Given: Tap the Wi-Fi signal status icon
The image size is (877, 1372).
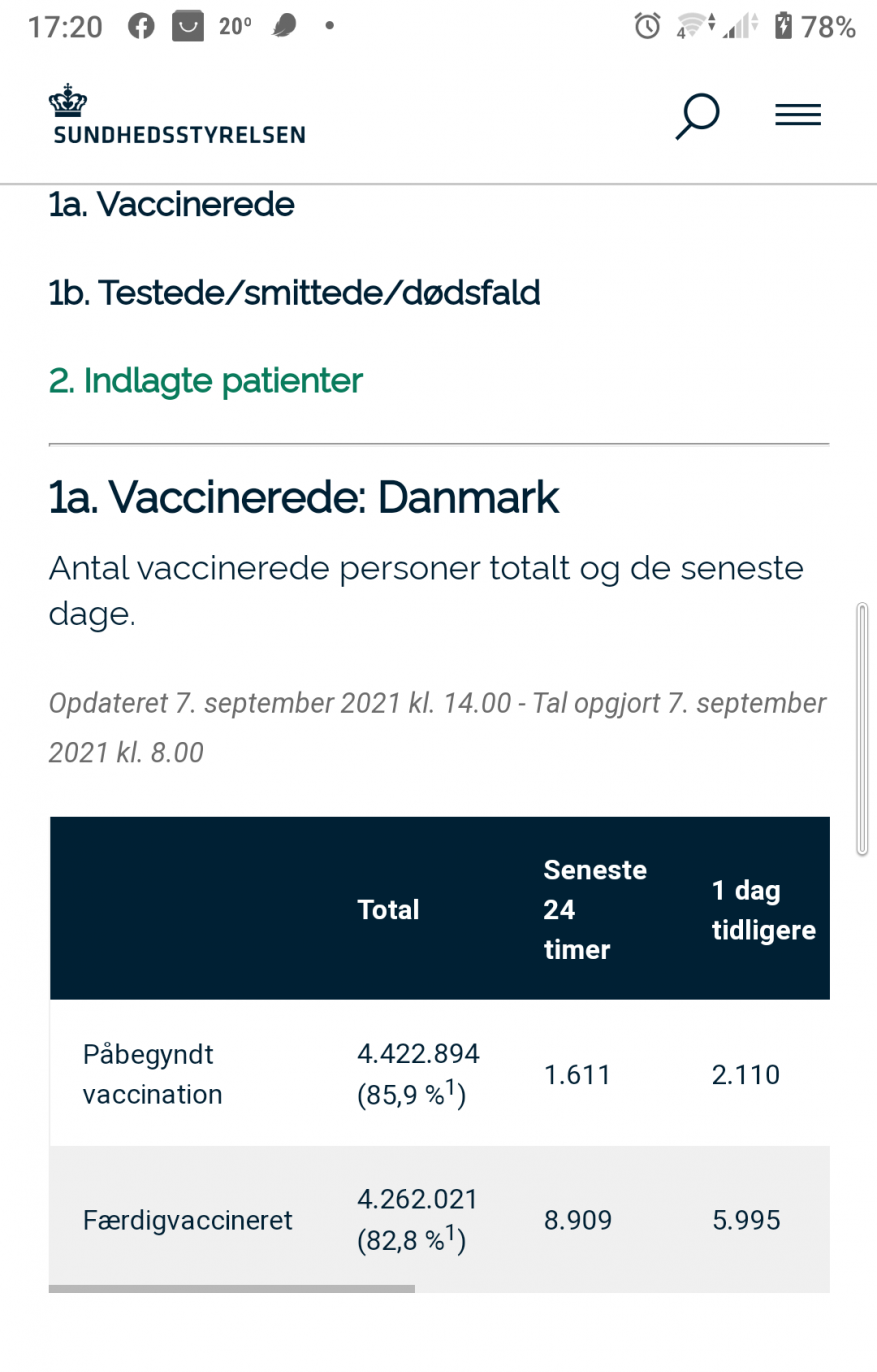Looking at the screenshot, I should pyautogui.click(x=693, y=27).
